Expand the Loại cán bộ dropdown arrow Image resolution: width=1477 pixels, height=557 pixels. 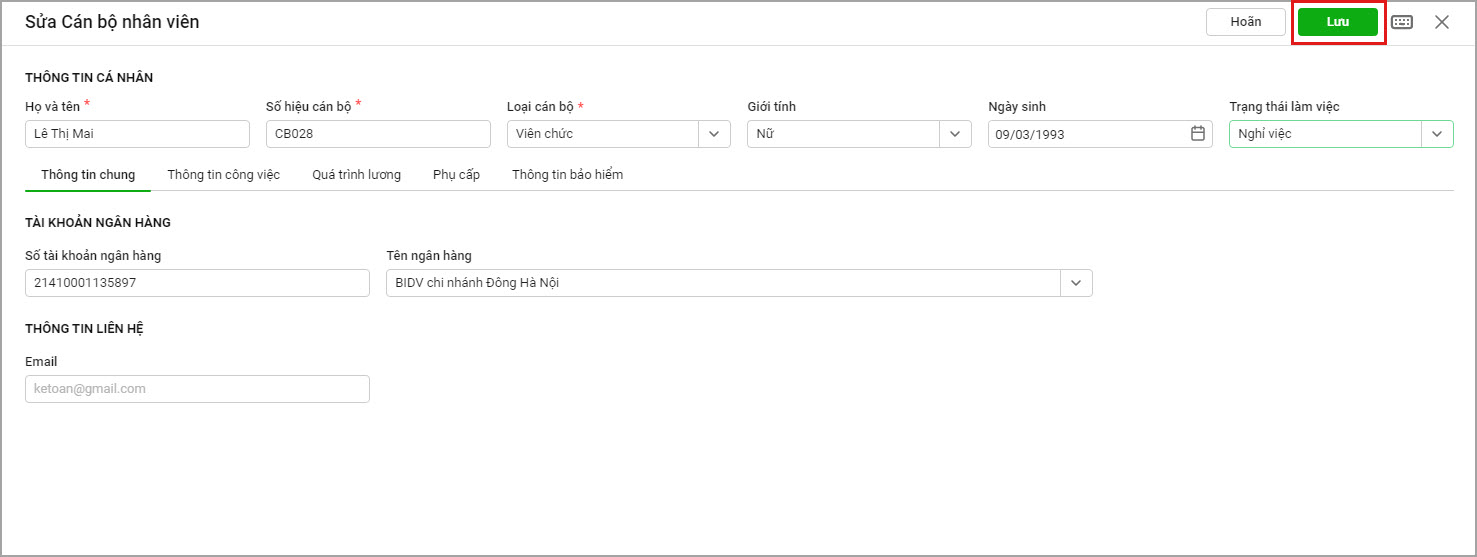click(714, 134)
